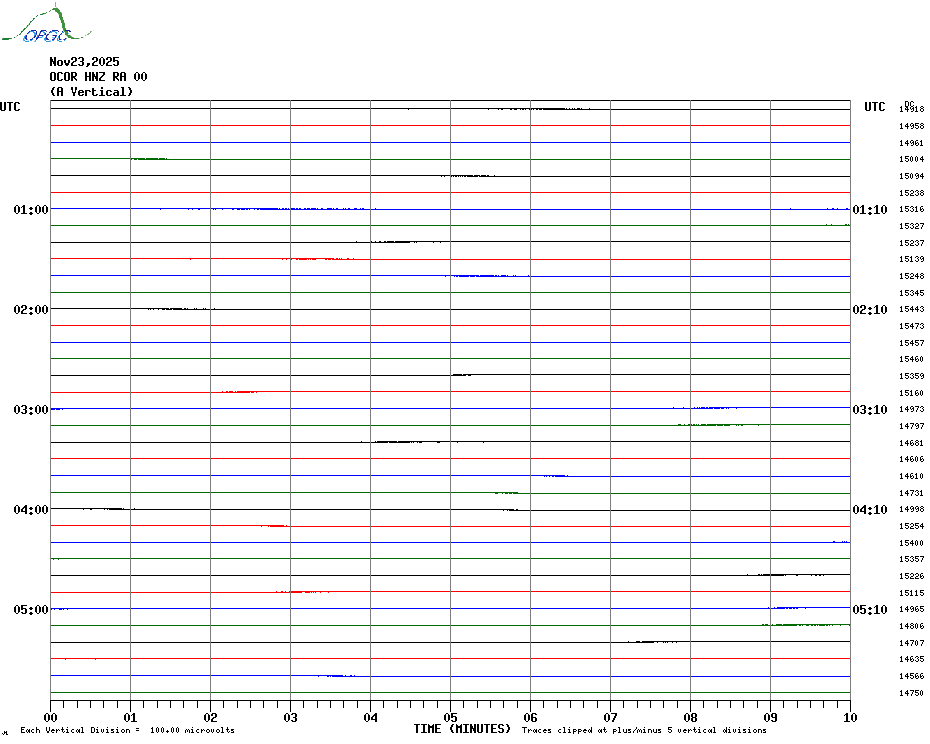Screen dimensions: 930x744
Task: Click the UTC label at top left
Action: point(10,107)
